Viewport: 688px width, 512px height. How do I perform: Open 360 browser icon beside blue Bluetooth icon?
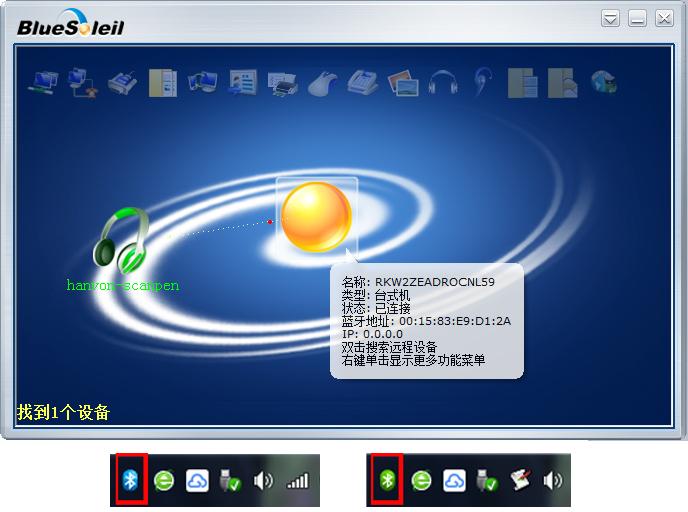click(164, 481)
